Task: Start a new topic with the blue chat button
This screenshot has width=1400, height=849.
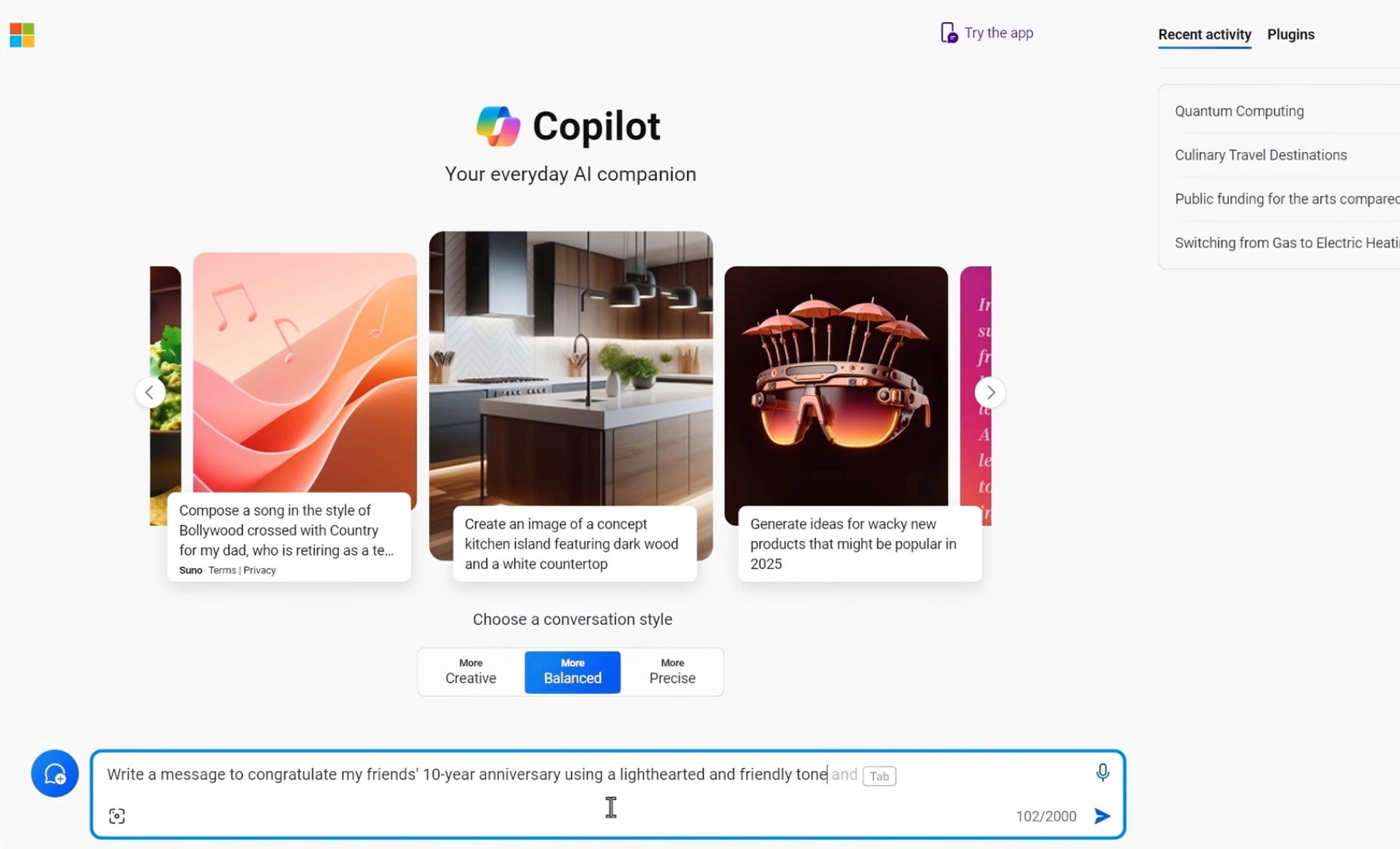Action: [54, 773]
